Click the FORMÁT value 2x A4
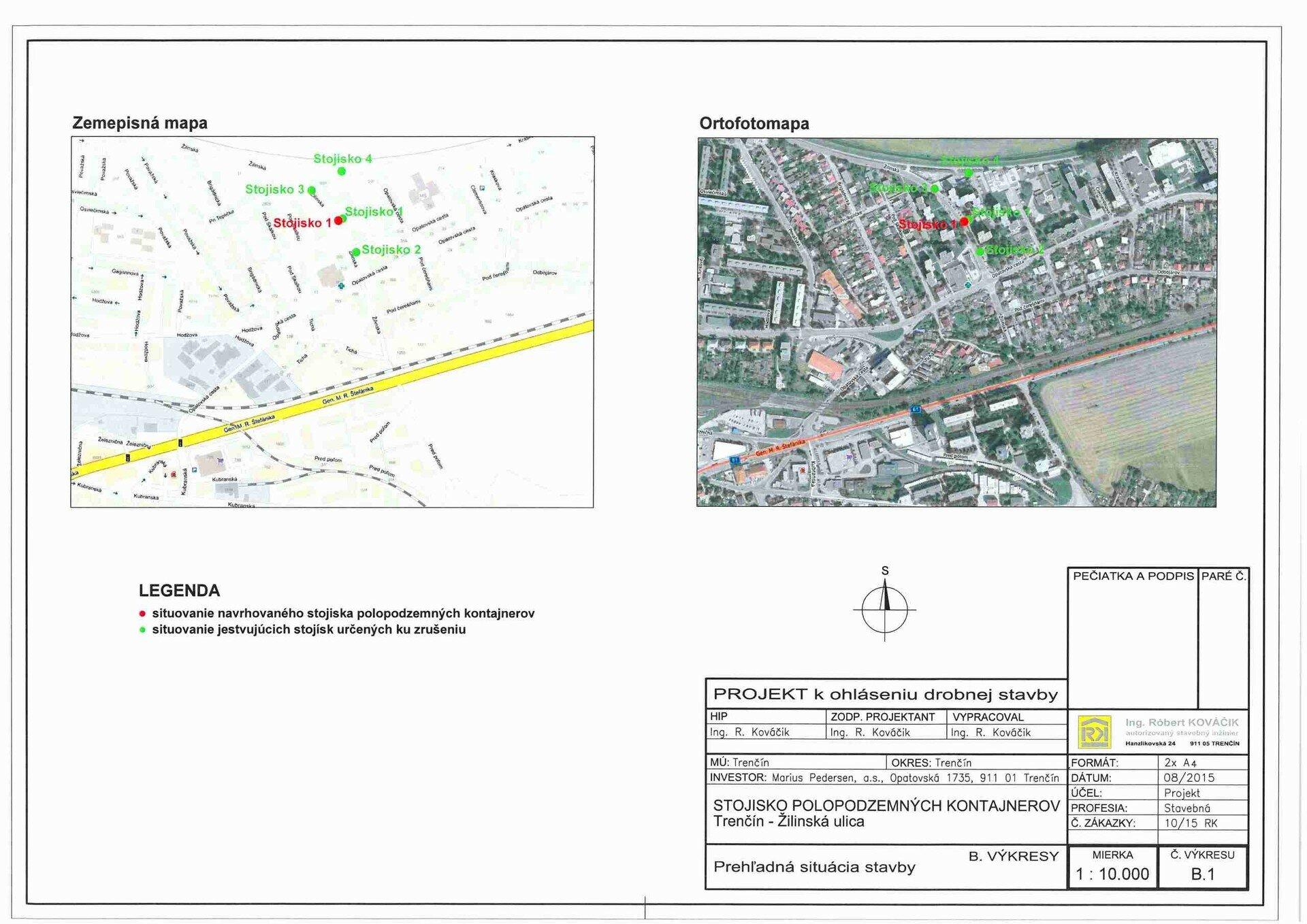Image resolution: width=1307 pixels, height=924 pixels. [1180, 763]
